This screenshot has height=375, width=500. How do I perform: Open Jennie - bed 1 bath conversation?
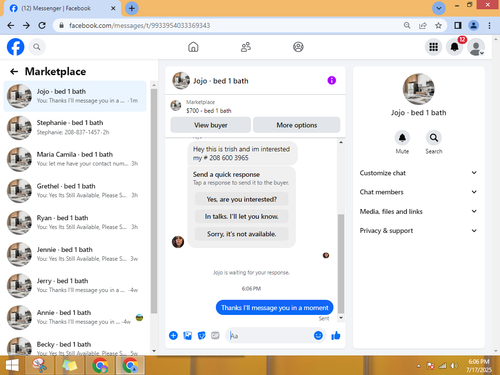coord(75,254)
